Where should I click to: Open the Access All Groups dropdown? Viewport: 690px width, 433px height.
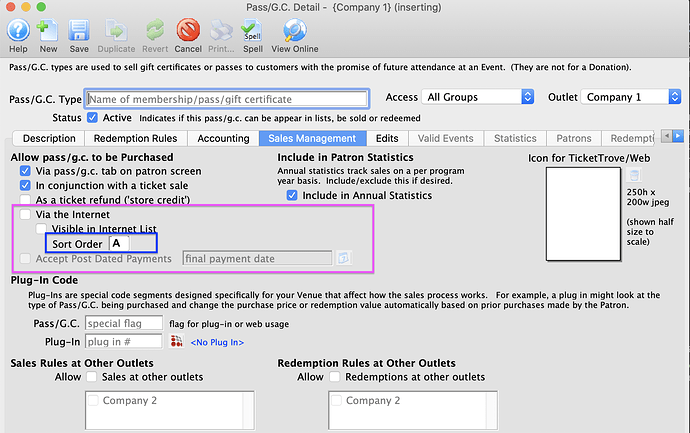(477, 97)
